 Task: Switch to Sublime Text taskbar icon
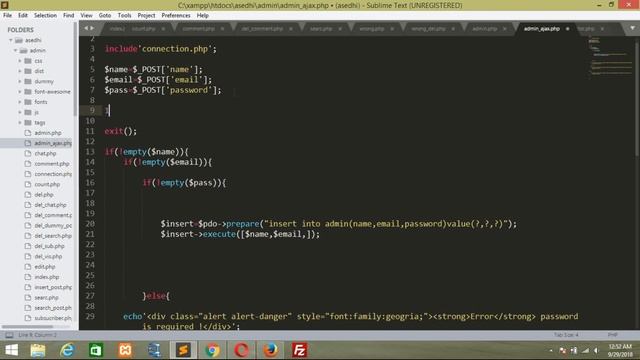point(183,350)
